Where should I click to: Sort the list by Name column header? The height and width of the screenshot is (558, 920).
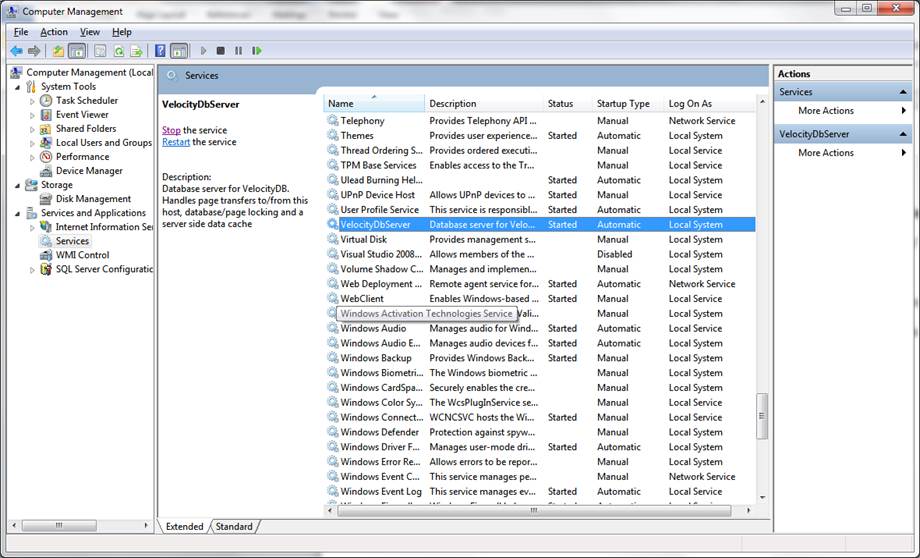374,103
